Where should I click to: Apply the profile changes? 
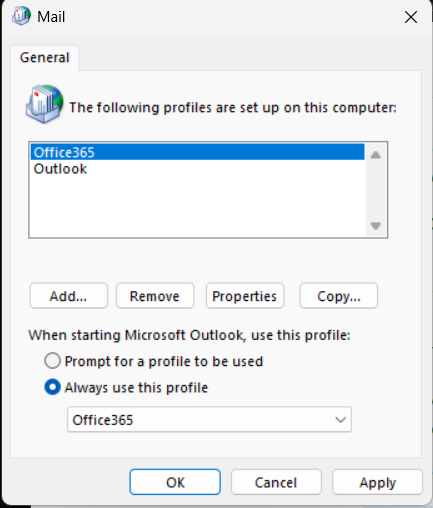(377, 482)
